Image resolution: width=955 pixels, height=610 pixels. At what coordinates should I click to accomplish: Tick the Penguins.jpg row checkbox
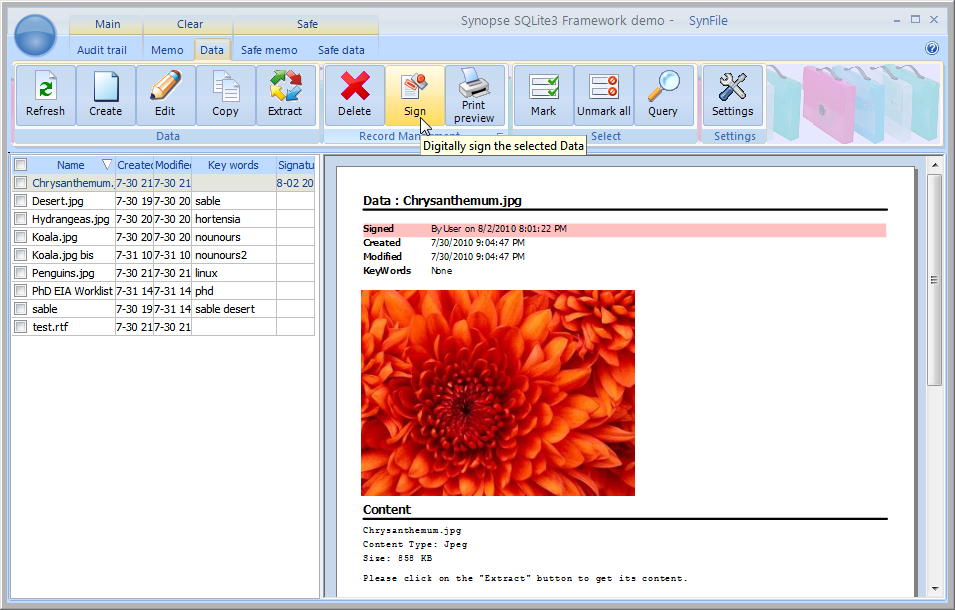coord(20,273)
